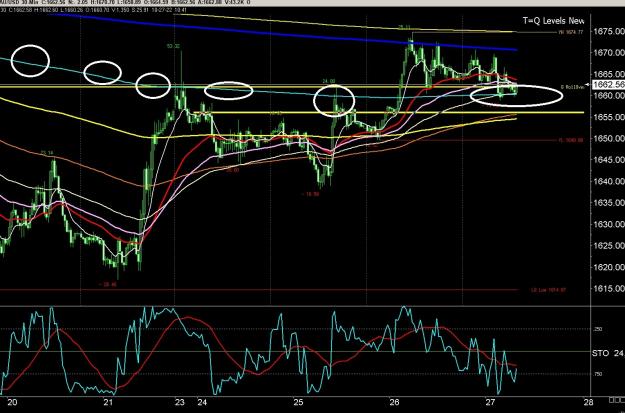Image resolution: width=625 pixels, height=413 pixels.
Task: Click the 1655.00 price axis label
Action: pyautogui.click(x=609, y=117)
